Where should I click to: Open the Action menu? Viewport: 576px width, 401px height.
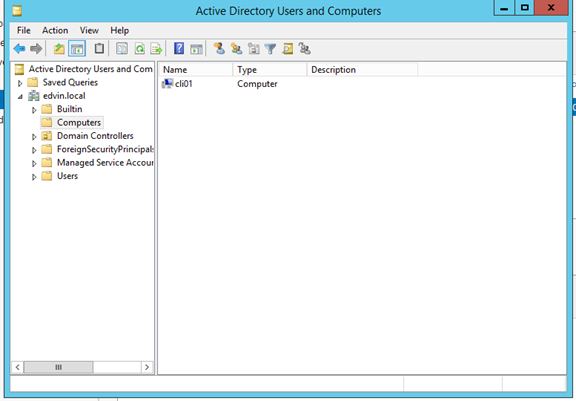(x=55, y=30)
